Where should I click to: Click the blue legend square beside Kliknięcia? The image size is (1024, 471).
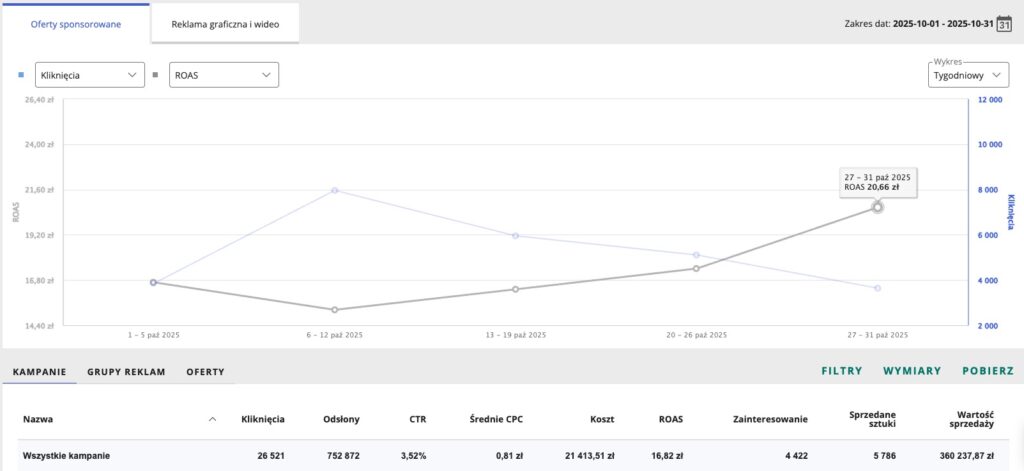coord(21,75)
